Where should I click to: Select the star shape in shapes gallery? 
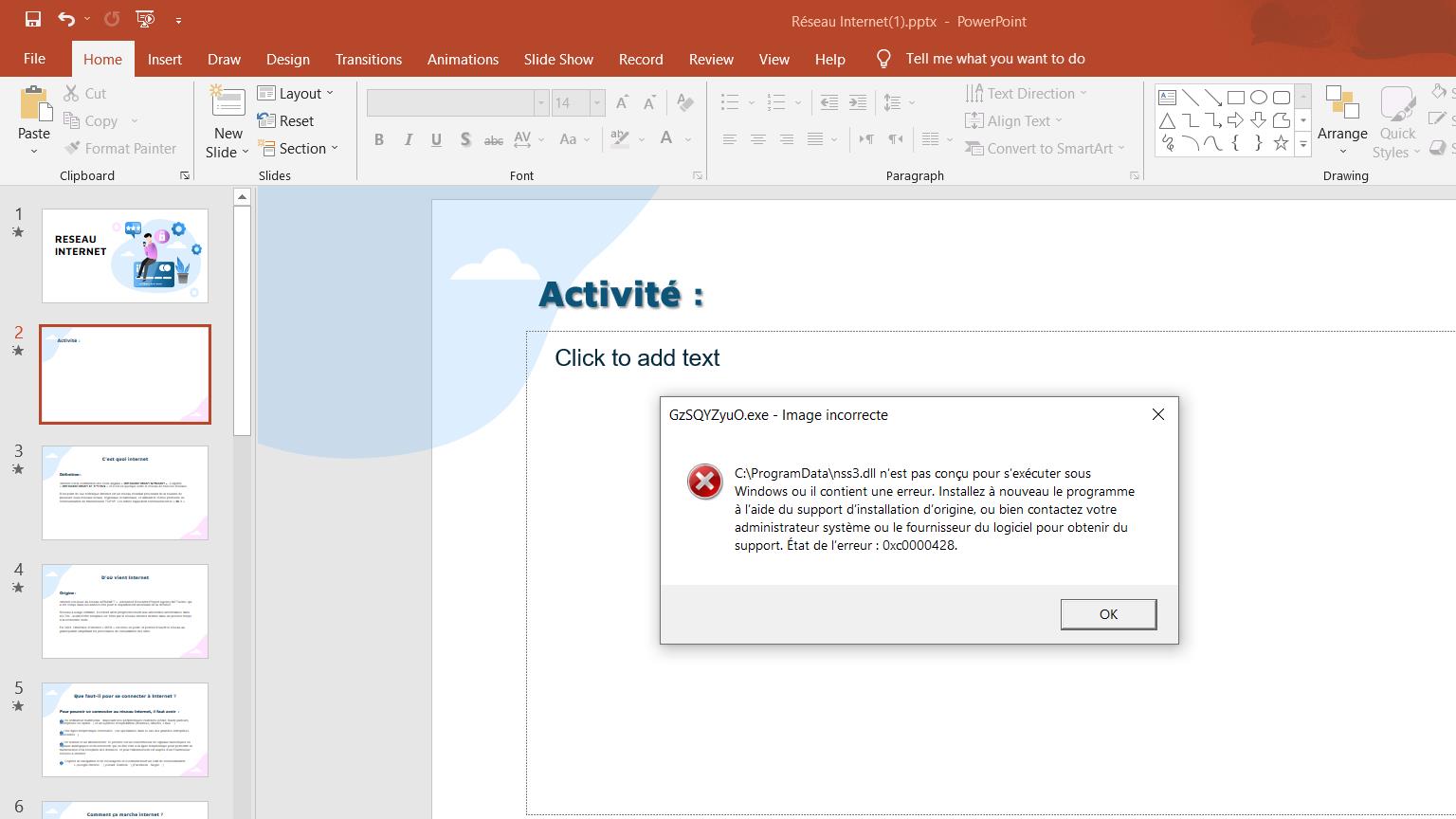click(1281, 143)
